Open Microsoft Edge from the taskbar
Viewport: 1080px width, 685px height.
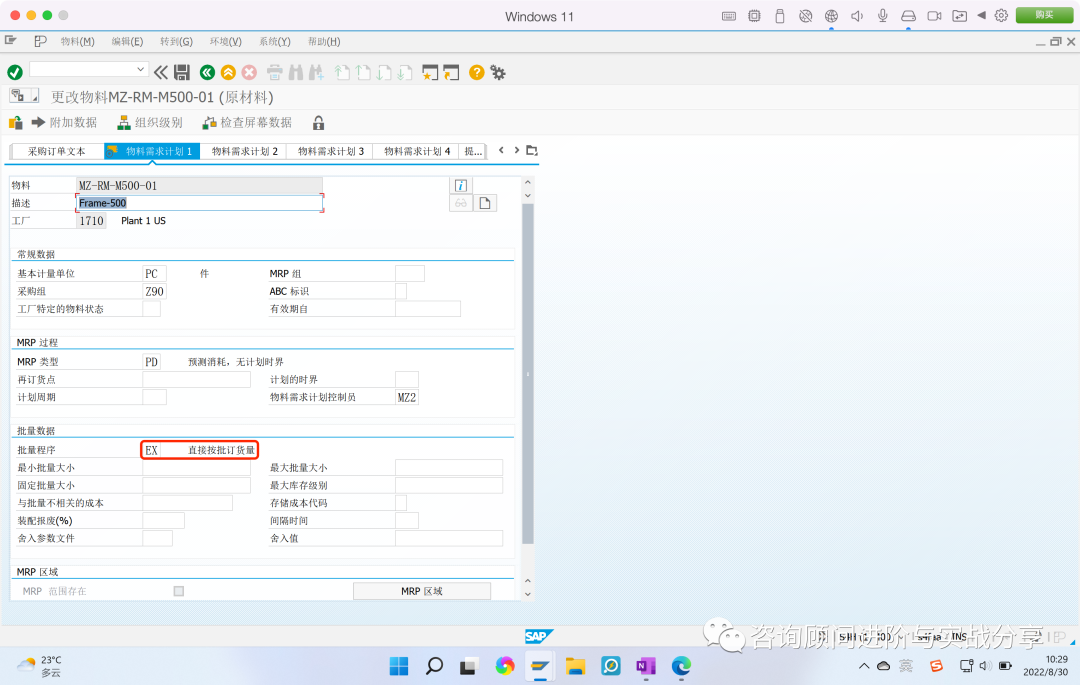pos(681,666)
